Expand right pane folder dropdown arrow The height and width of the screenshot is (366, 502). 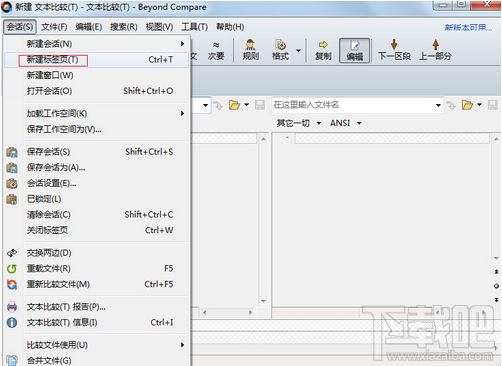[x=479, y=105]
